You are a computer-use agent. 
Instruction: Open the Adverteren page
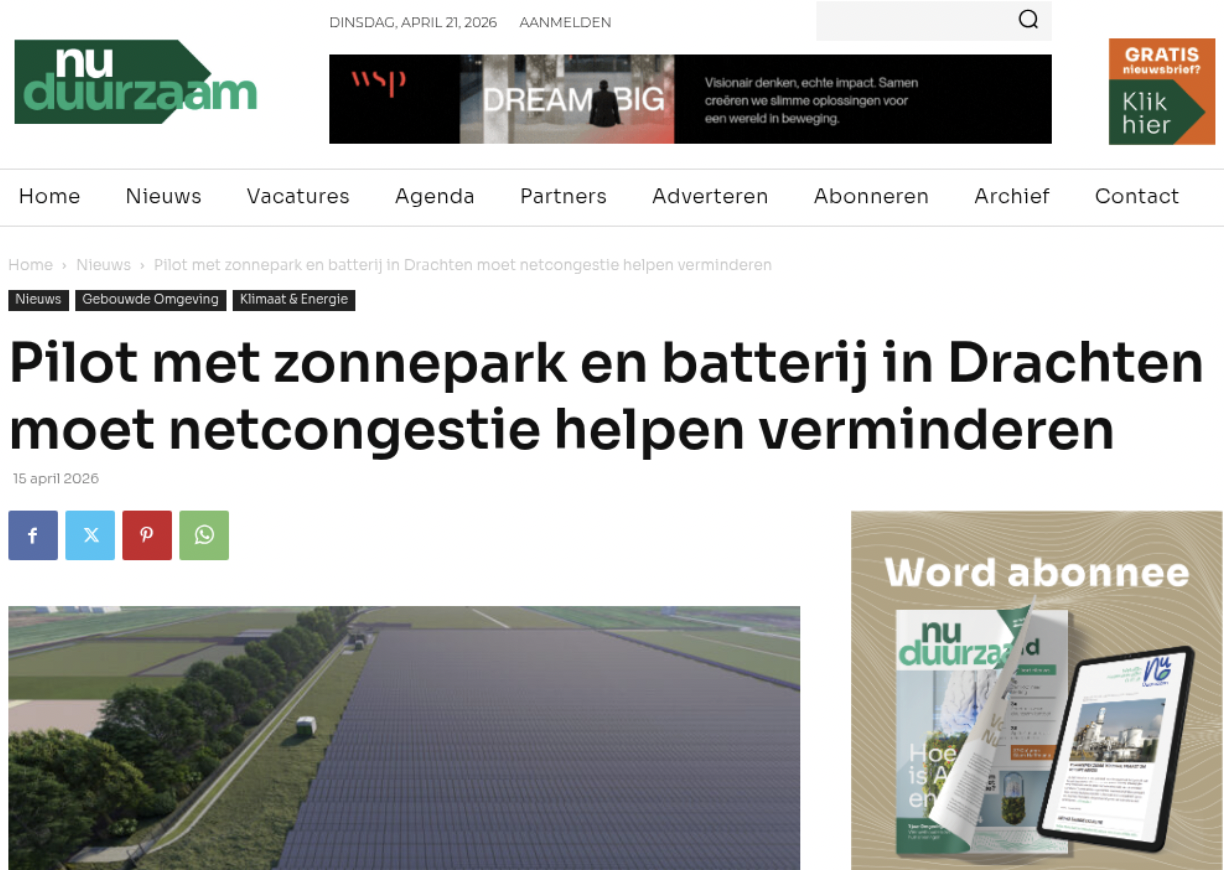pyautogui.click(x=710, y=196)
